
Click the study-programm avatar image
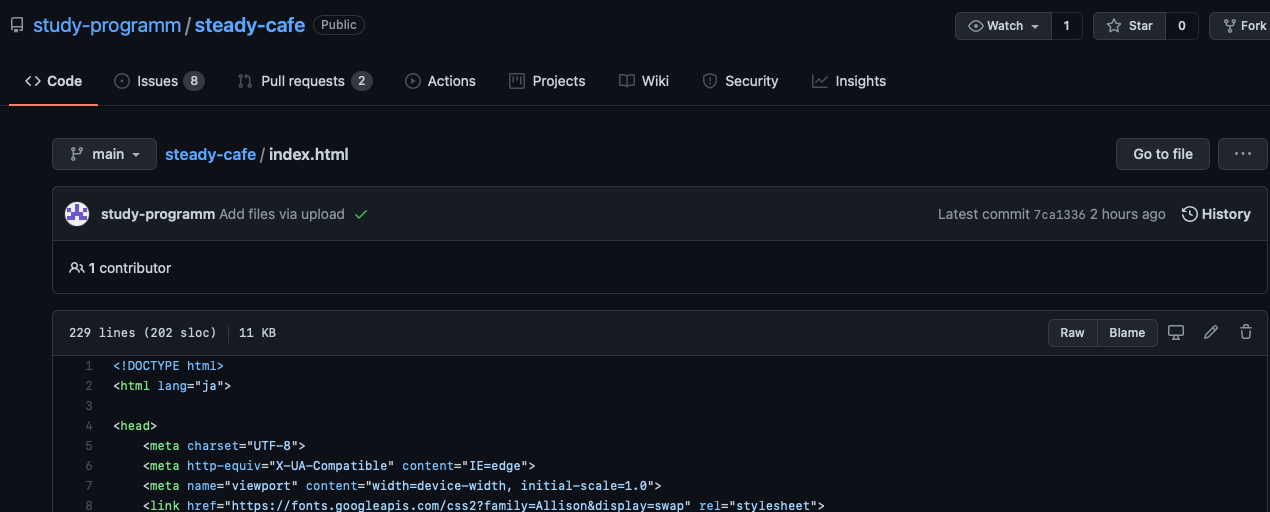77,214
